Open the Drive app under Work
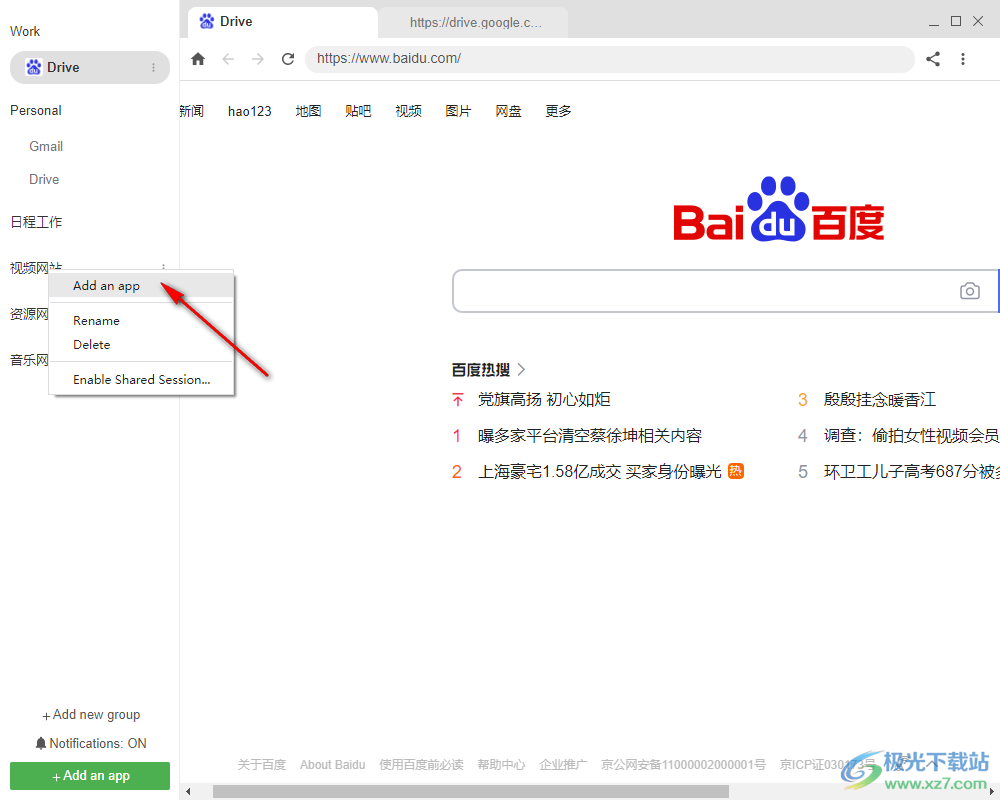 [90, 68]
